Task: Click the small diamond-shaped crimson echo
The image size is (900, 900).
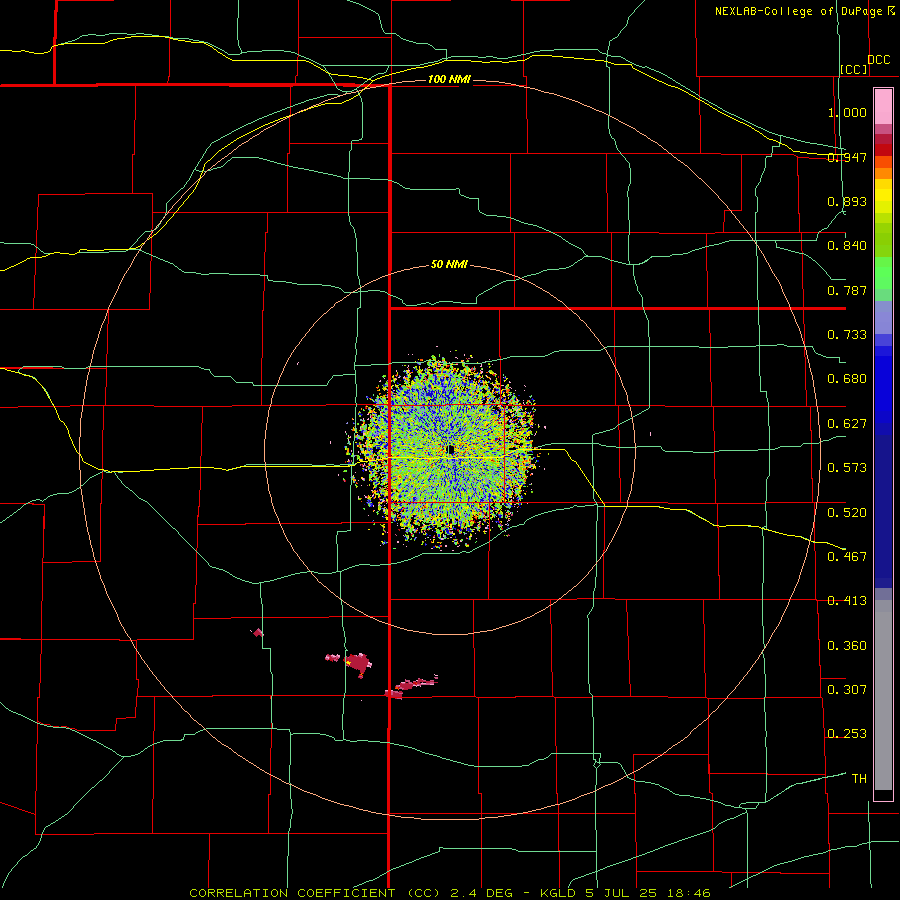Action: [x=258, y=633]
